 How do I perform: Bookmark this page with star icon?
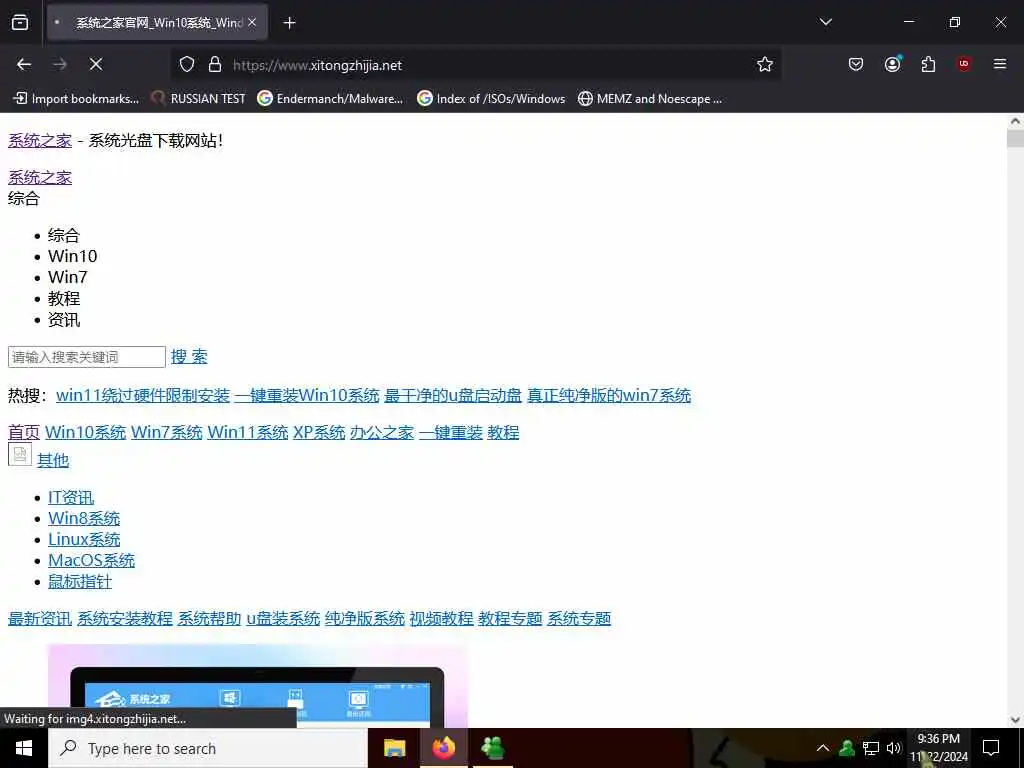(765, 64)
